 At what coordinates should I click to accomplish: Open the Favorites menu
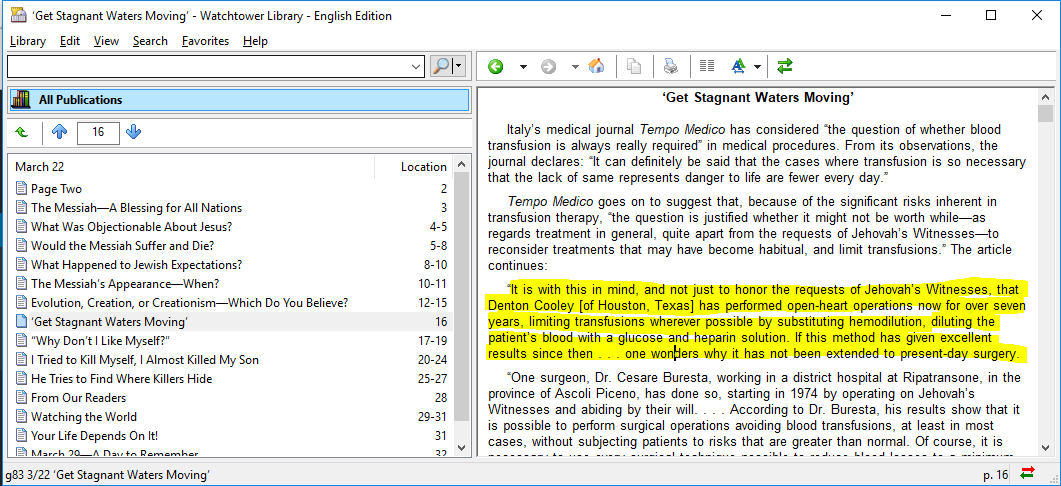click(x=205, y=41)
